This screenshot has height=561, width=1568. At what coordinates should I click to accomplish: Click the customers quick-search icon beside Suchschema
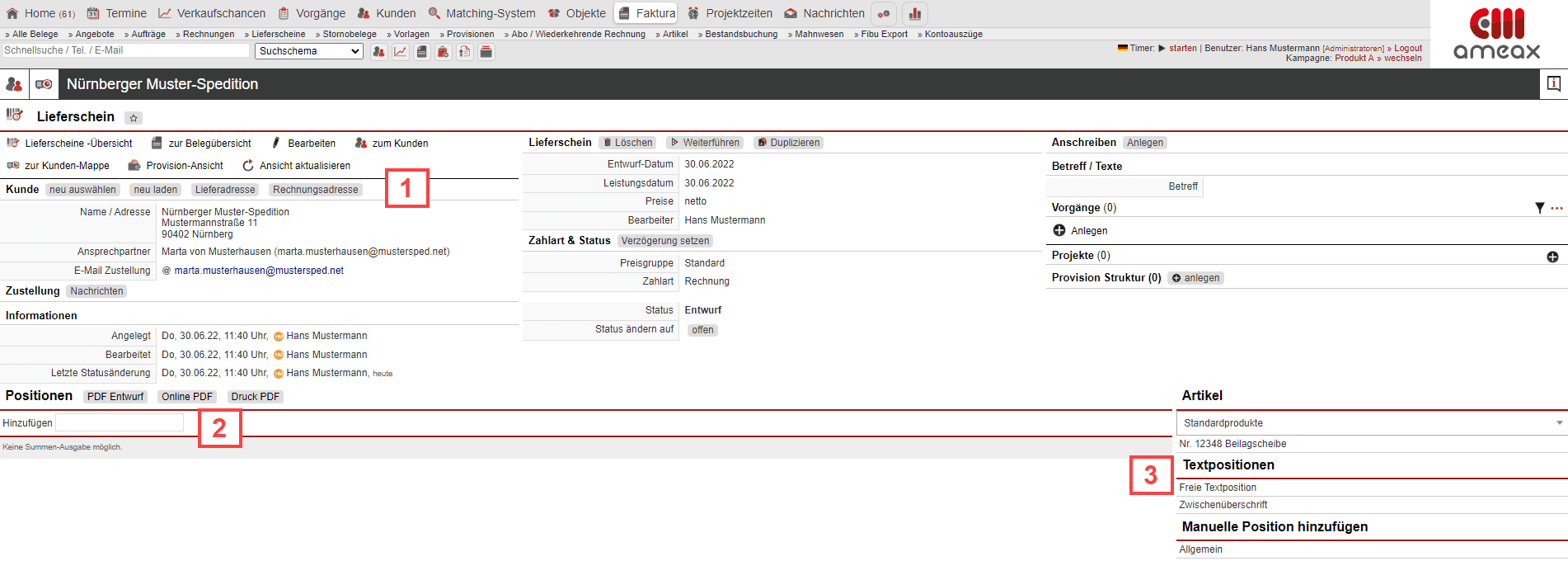[378, 52]
